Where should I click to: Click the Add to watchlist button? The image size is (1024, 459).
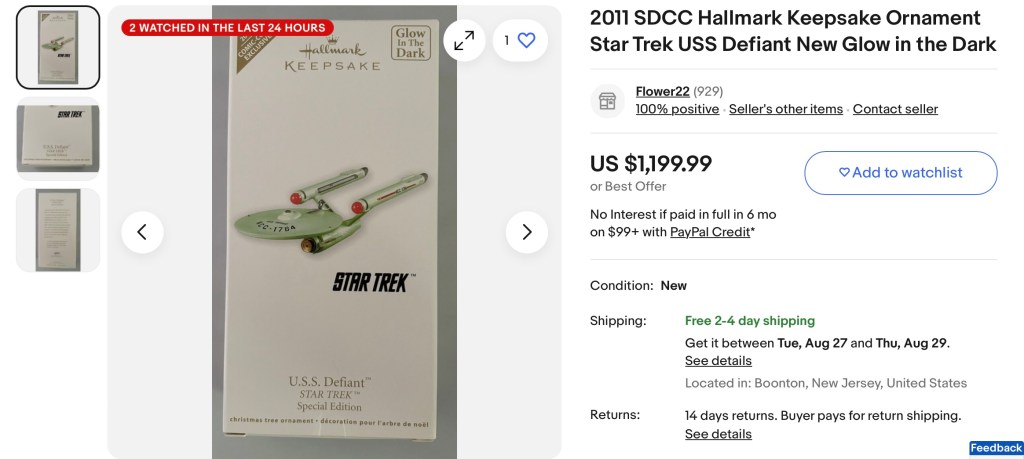(x=900, y=172)
